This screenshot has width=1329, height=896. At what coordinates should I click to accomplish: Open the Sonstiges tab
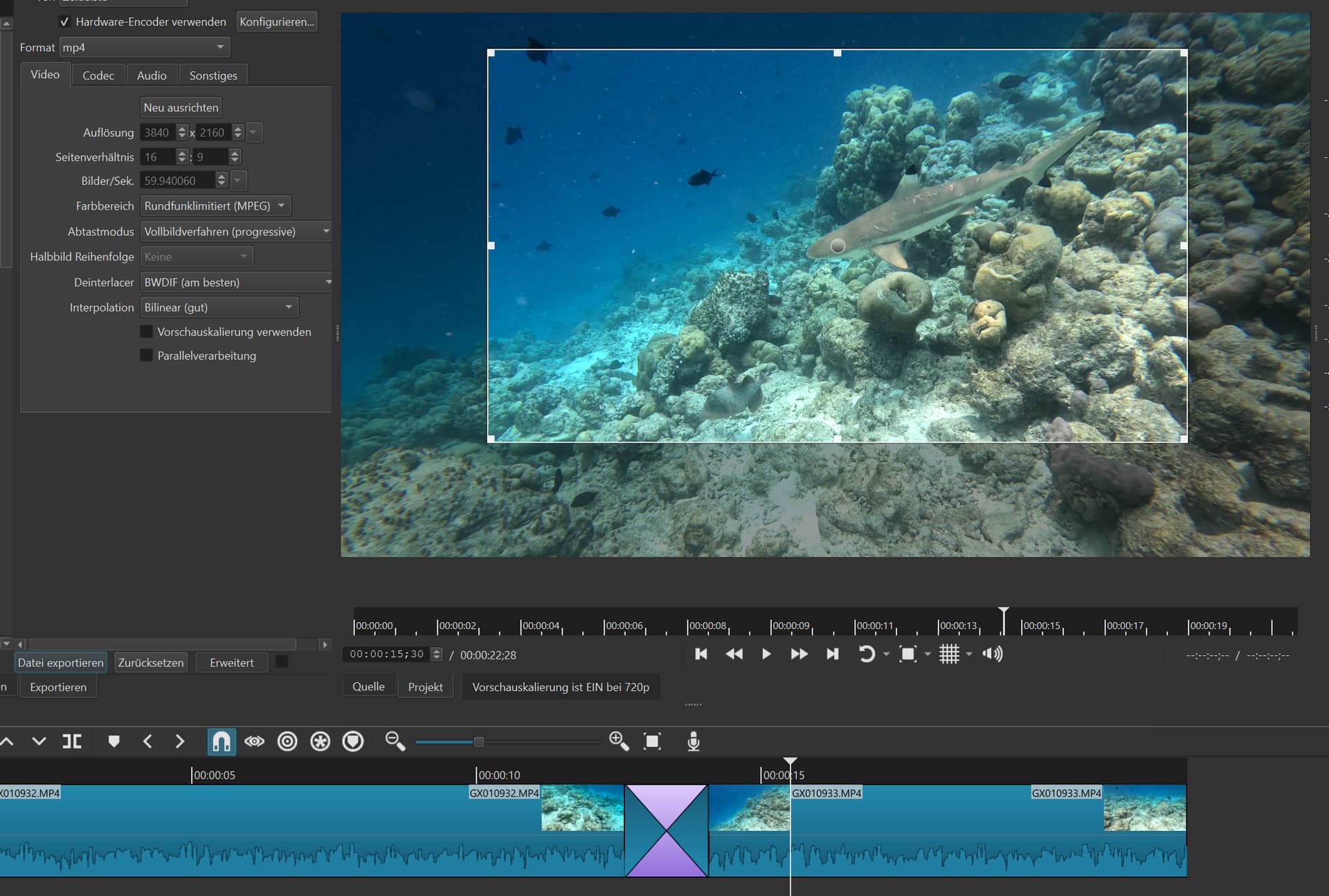tap(213, 75)
